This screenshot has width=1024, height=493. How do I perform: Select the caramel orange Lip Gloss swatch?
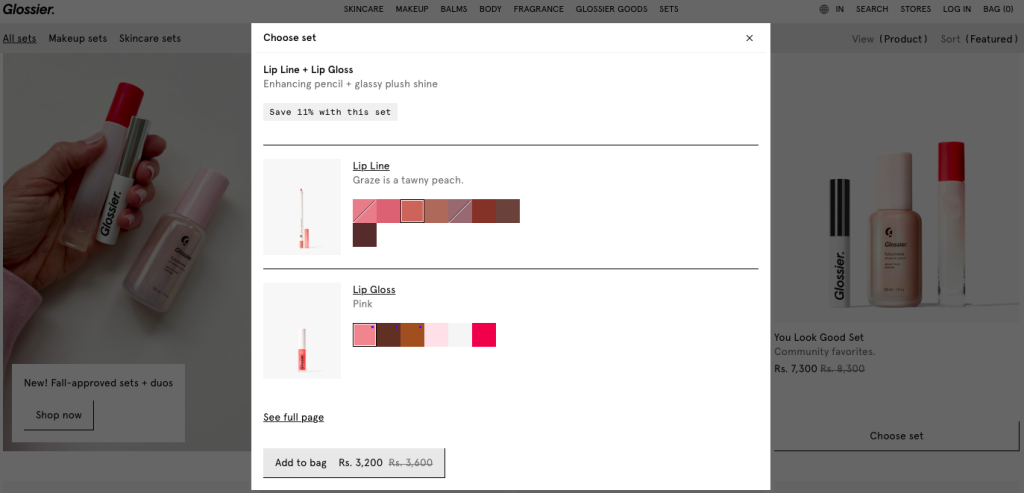tap(412, 335)
